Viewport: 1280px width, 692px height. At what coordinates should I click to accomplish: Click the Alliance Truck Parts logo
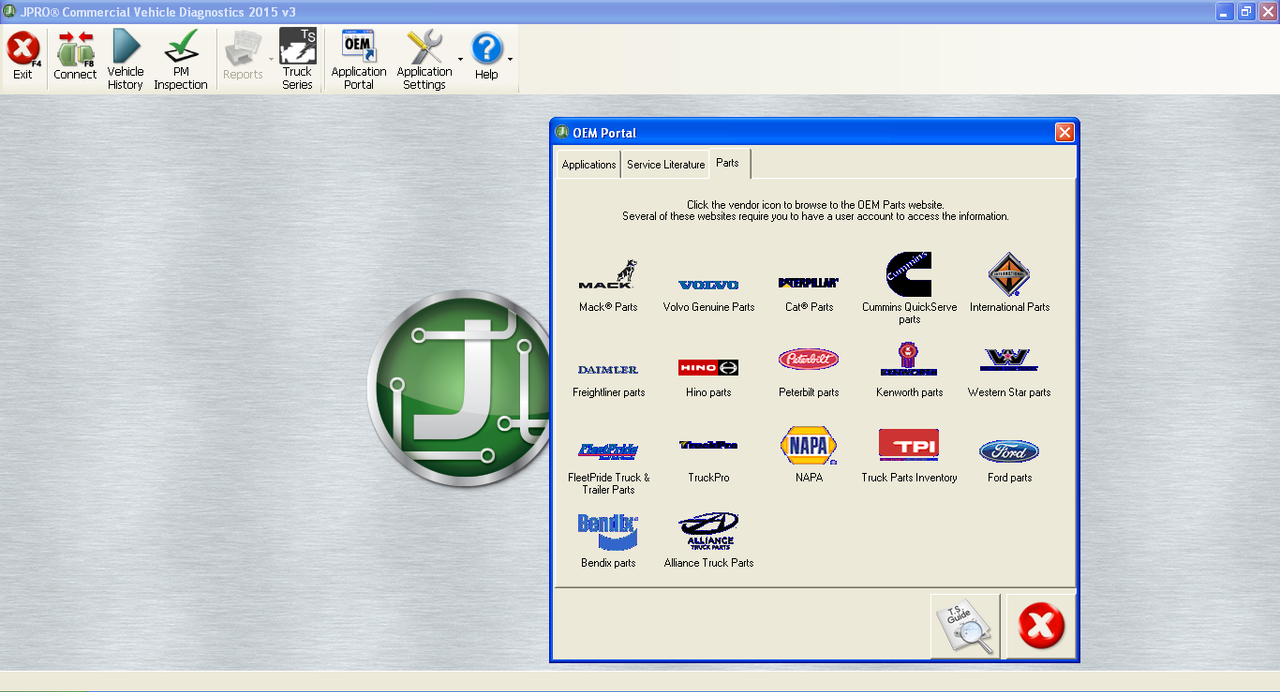point(708,531)
